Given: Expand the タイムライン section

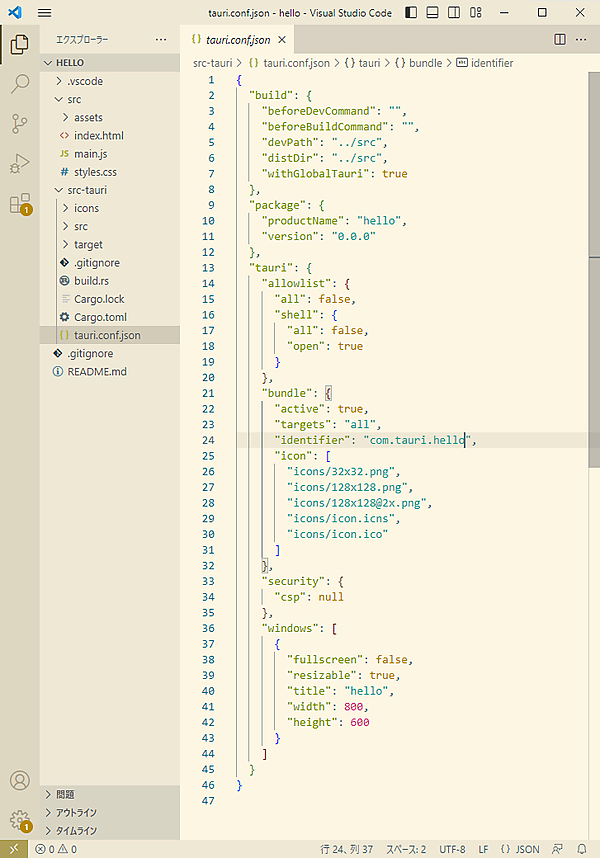Looking at the screenshot, I should point(76,830).
